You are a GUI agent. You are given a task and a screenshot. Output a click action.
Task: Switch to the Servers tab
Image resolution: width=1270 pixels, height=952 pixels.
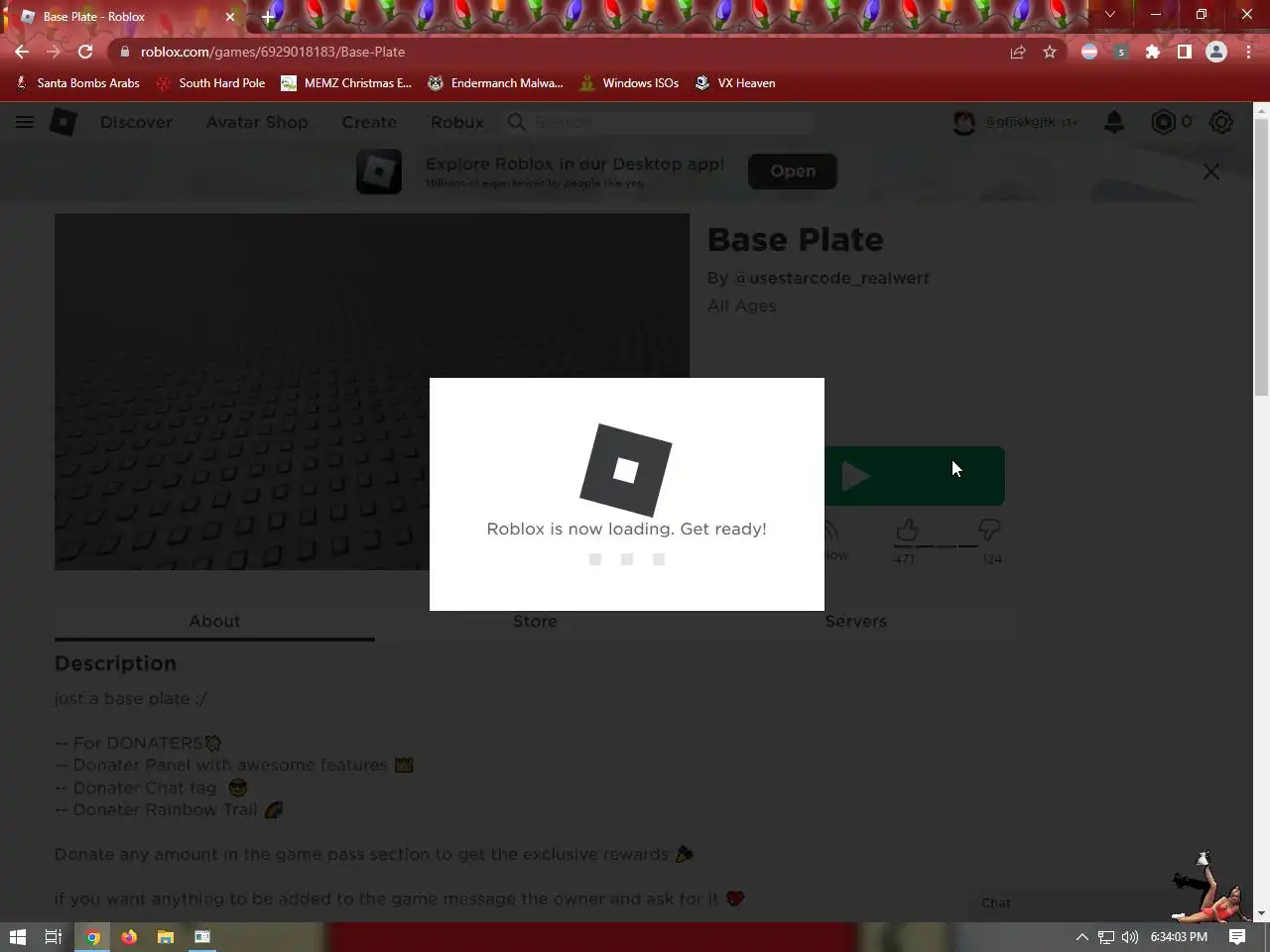pyautogui.click(x=855, y=622)
